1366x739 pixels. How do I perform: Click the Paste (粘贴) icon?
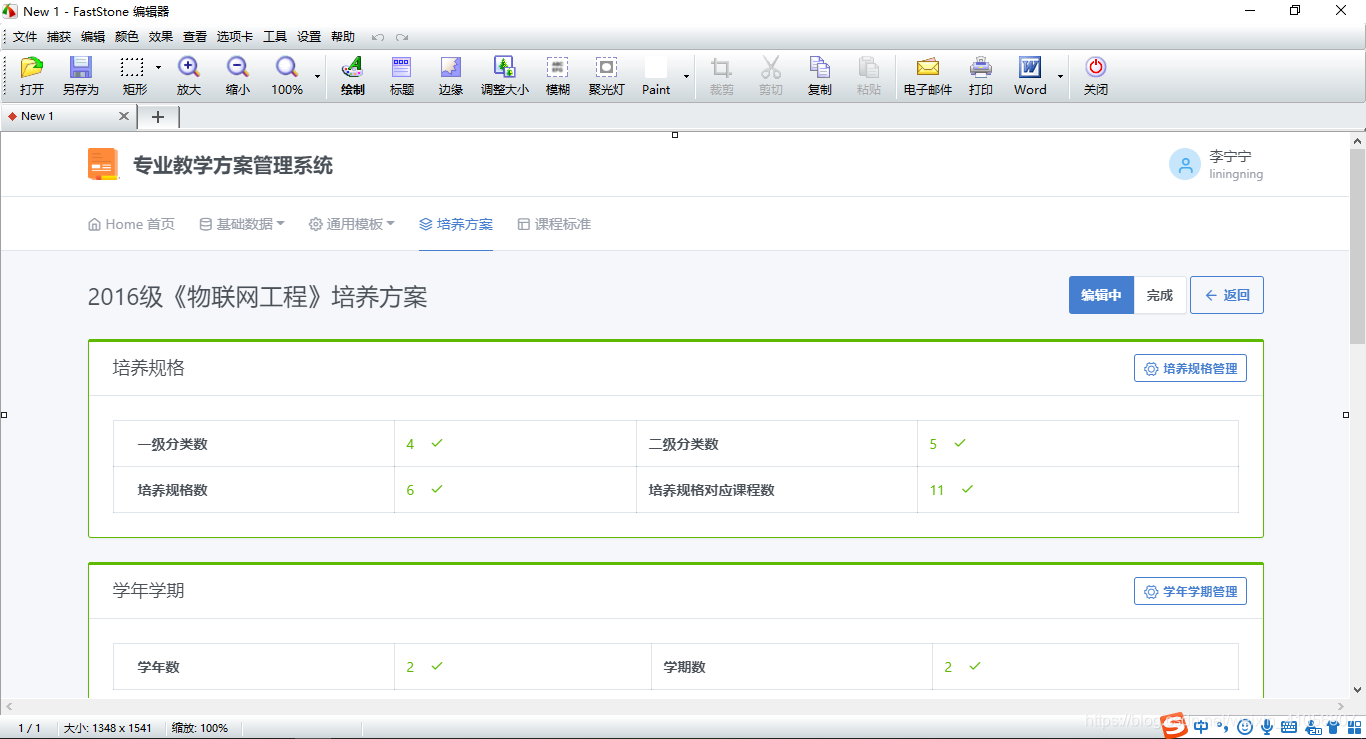pos(869,76)
